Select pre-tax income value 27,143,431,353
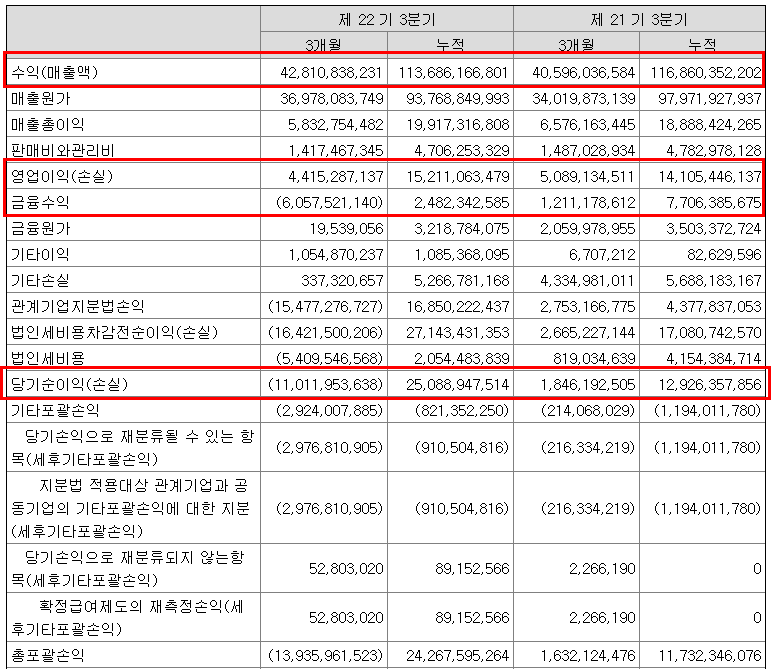This screenshot has height=669, width=771. [457, 333]
